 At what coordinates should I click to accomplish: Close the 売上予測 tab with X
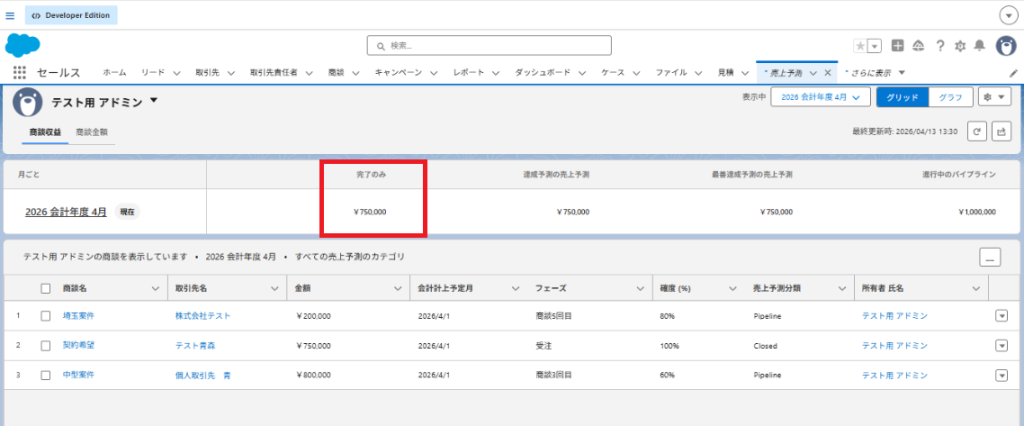(x=827, y=73)
